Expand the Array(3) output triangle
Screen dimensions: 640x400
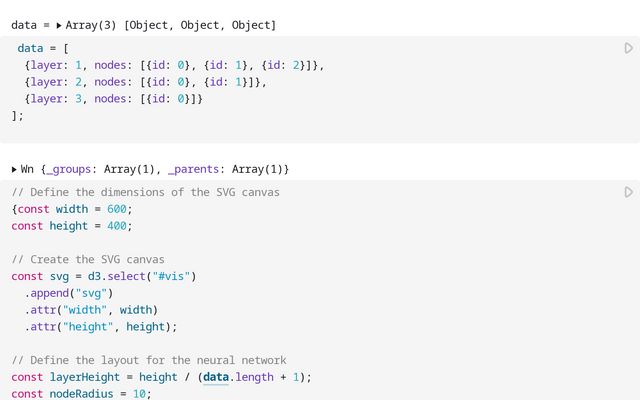click(59, 24)
